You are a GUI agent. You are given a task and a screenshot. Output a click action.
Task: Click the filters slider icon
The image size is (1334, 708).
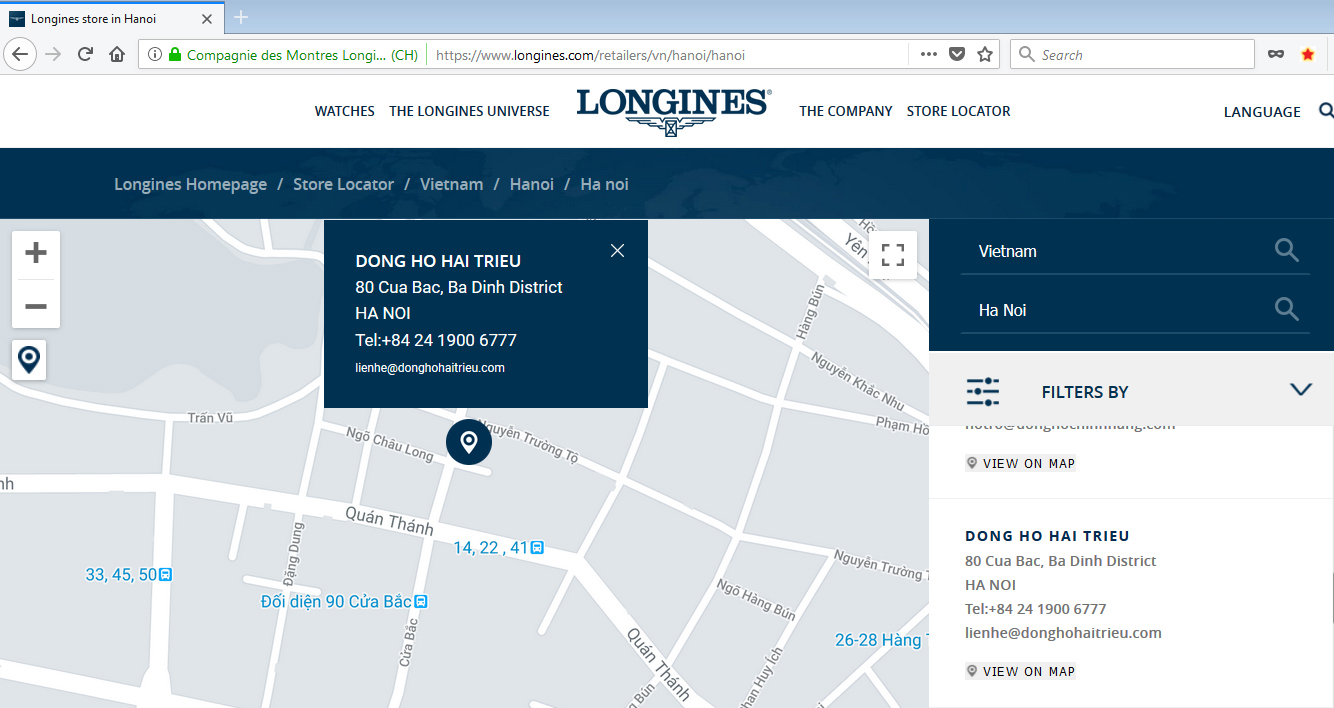tap(983, 391)
